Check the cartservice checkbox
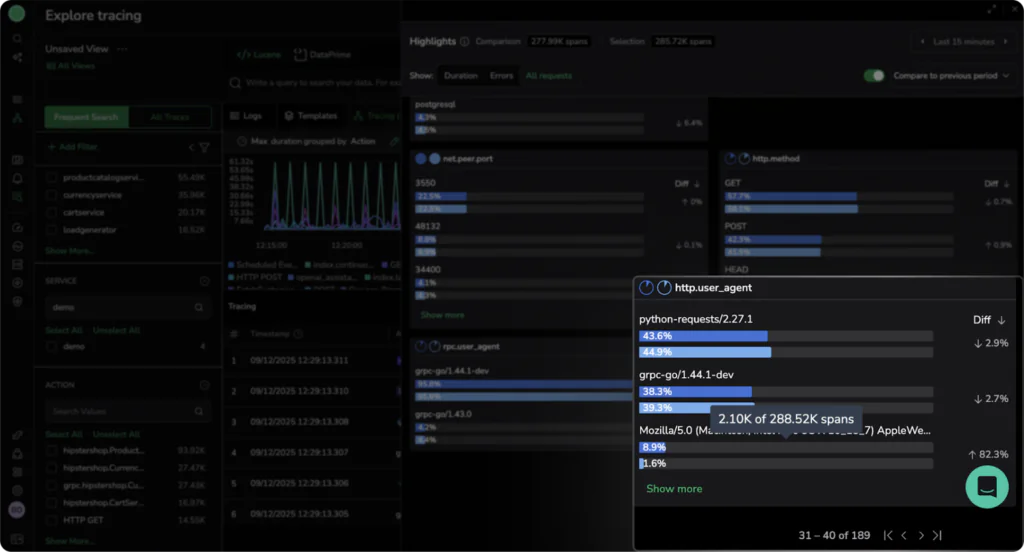The width and height of the screenshot is (1024, 552). [x=52, y=212]
